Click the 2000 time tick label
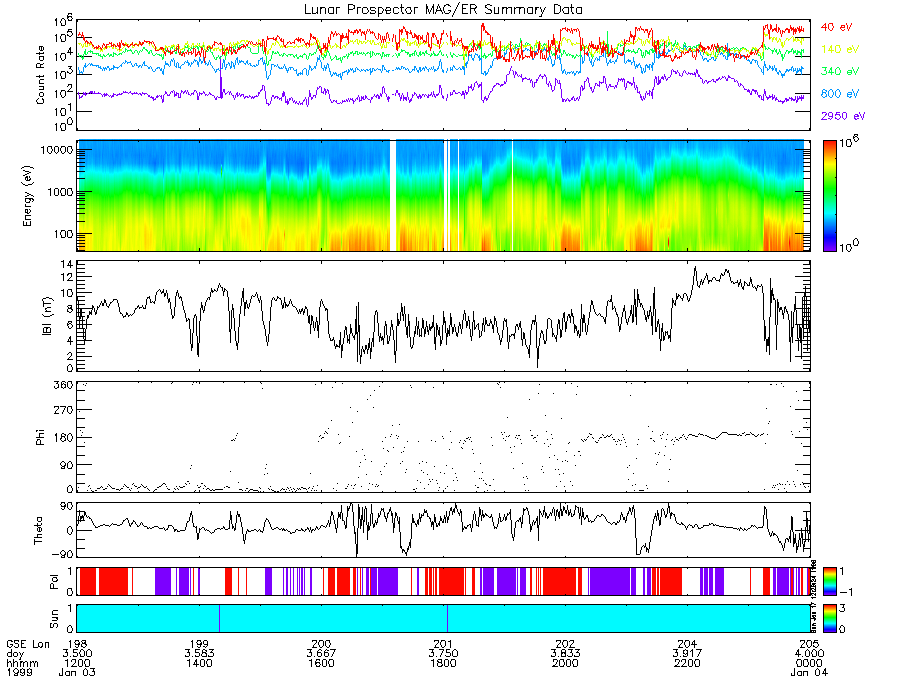900x700 pixels. click(x=565, y=663)
